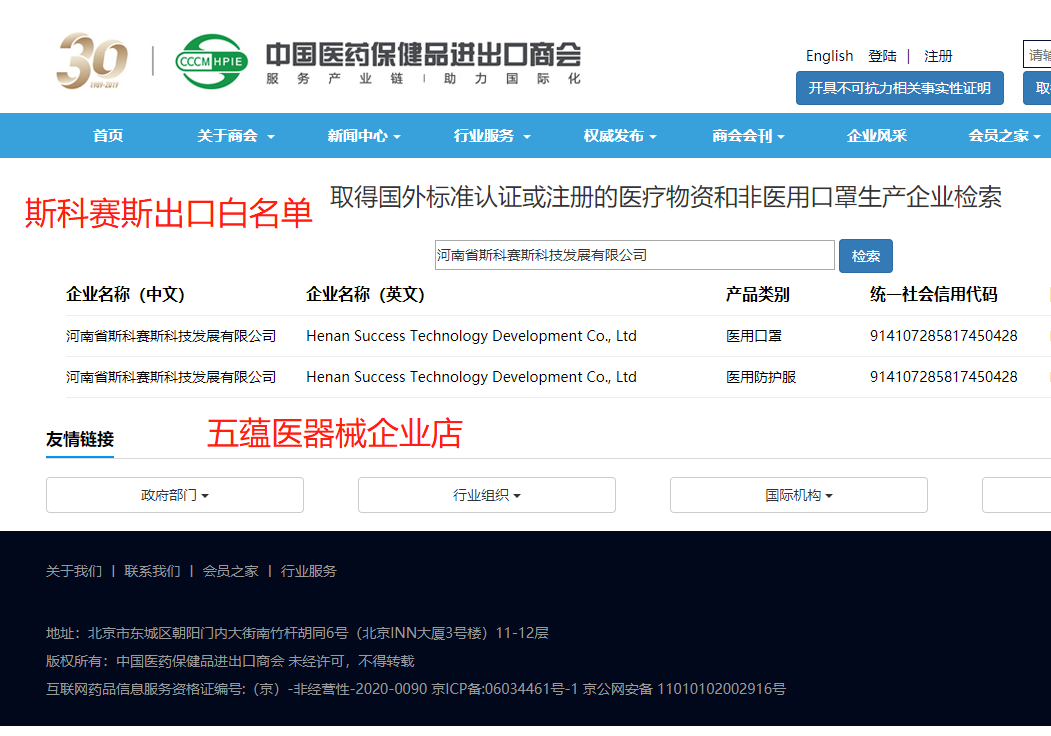Select Chinese company name in 医用口罩 row

pyautogui.click(x=171, y=336)
